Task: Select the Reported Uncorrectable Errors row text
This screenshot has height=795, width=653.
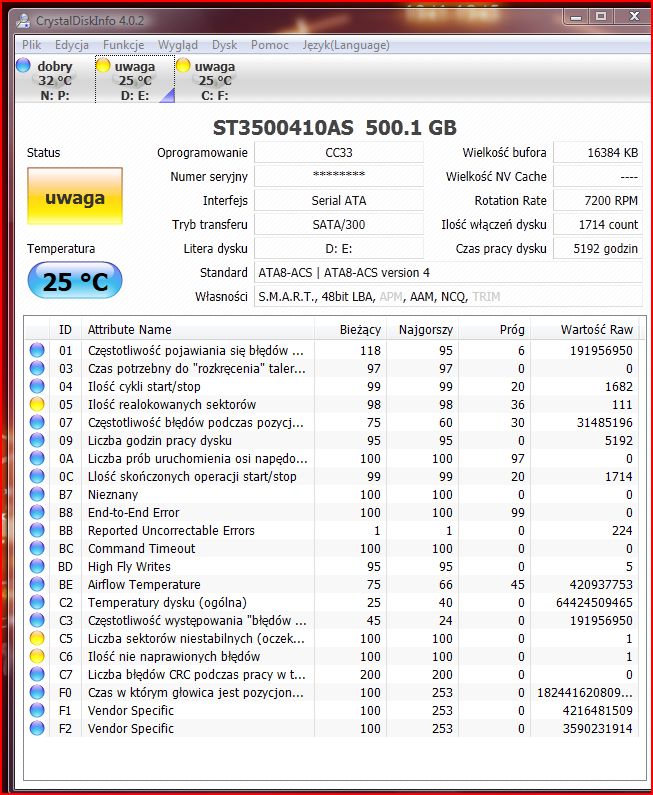Action: pyautogui.click(x=171, y=530)
